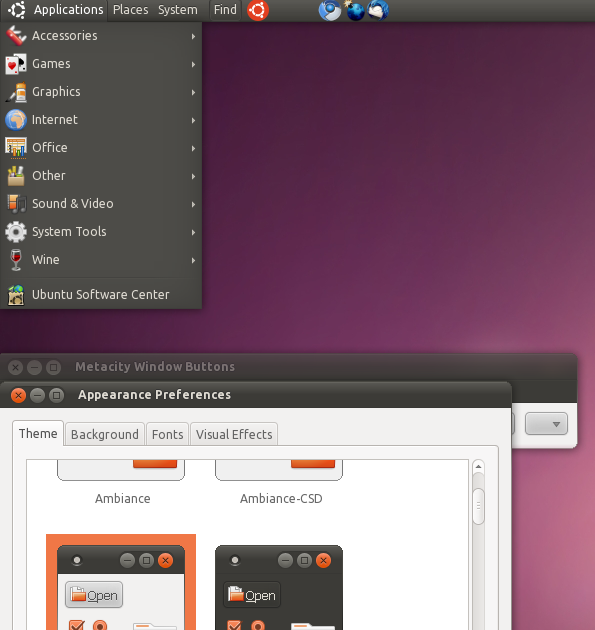Click the theme list vertical scrollbar handle
Screen dimensions: 595x630
[478, 506]
